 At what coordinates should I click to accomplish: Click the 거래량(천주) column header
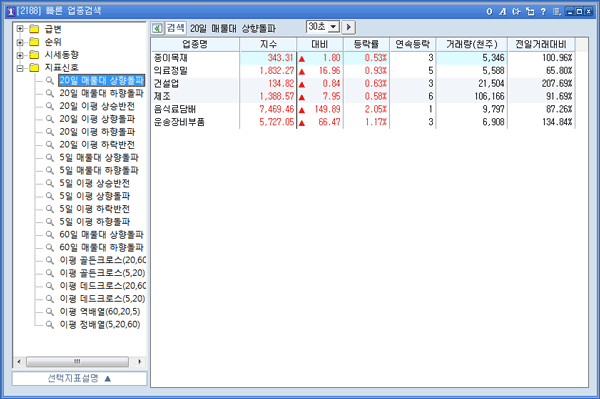[471, 44]
